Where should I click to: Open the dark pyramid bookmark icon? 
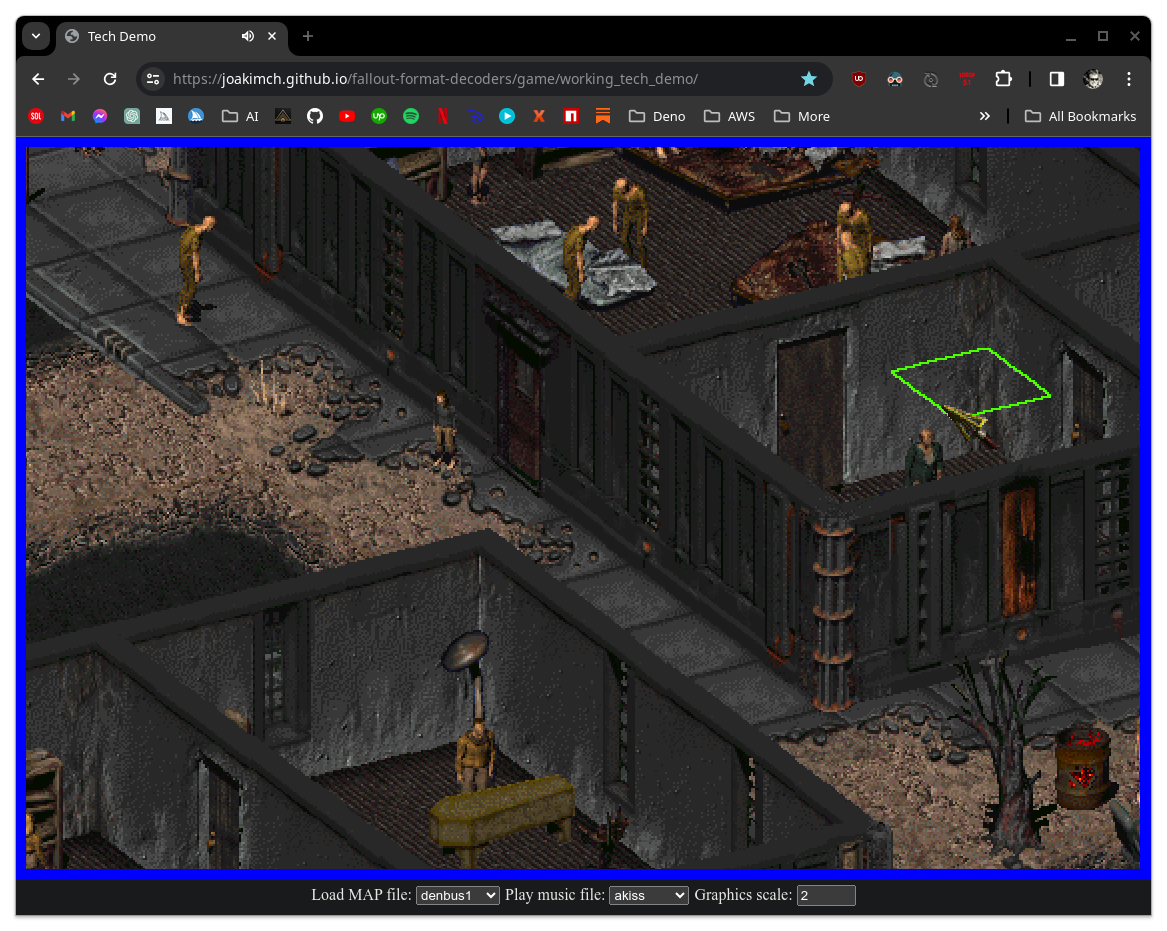[283, 116]
